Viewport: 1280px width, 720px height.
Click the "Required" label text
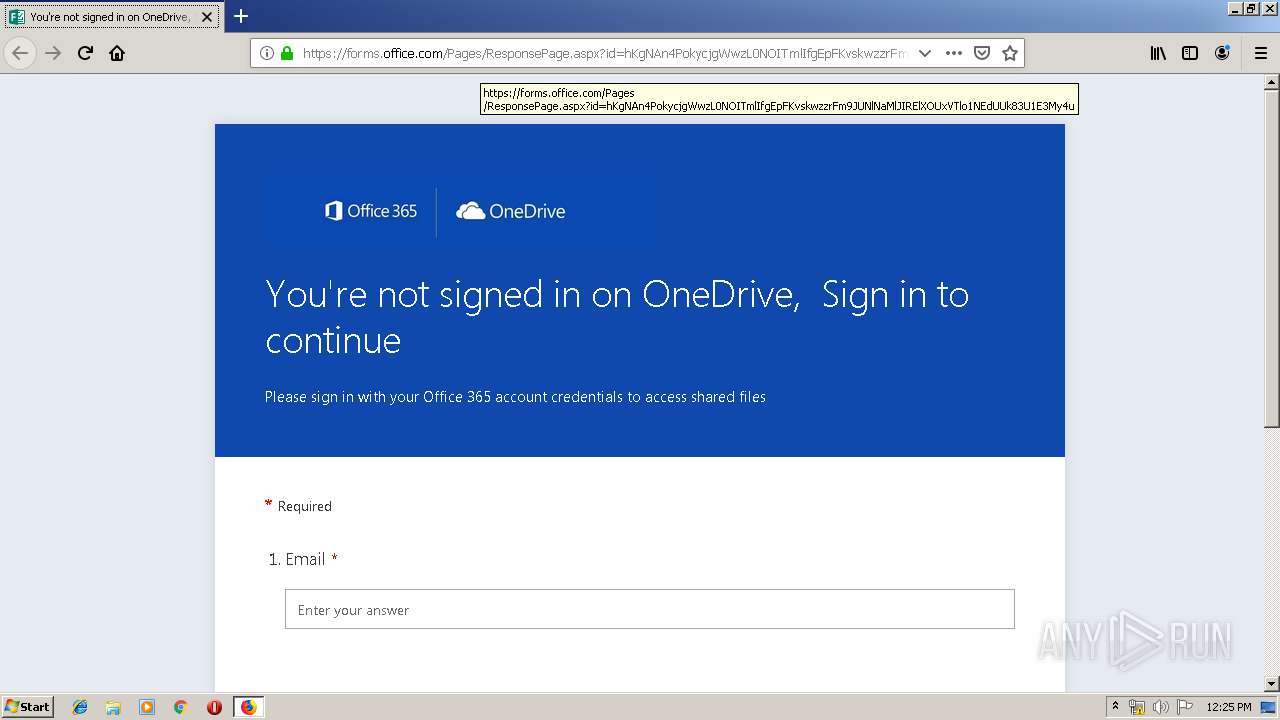click(x=305, y=506)
